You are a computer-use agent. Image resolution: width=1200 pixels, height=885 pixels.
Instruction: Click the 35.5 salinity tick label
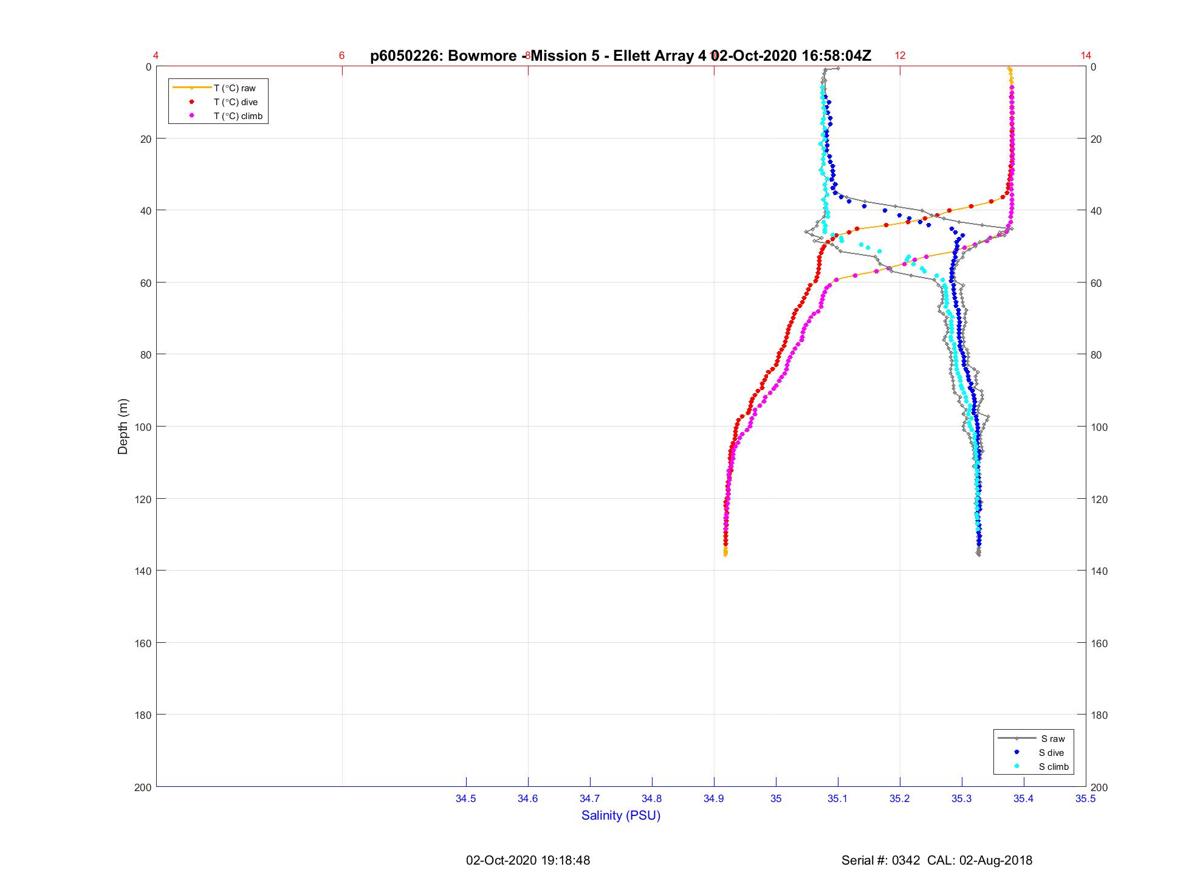pyautogui.click(x=1086, y=799)
